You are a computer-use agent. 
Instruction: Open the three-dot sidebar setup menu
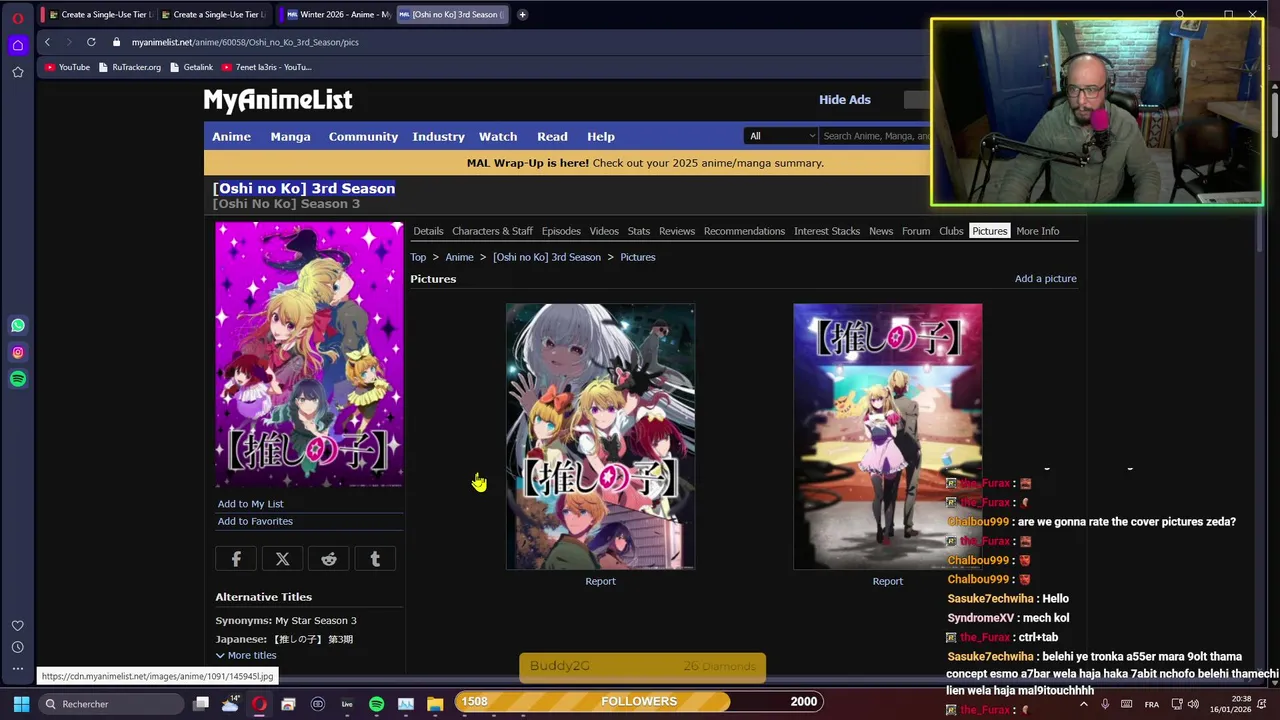18,668
